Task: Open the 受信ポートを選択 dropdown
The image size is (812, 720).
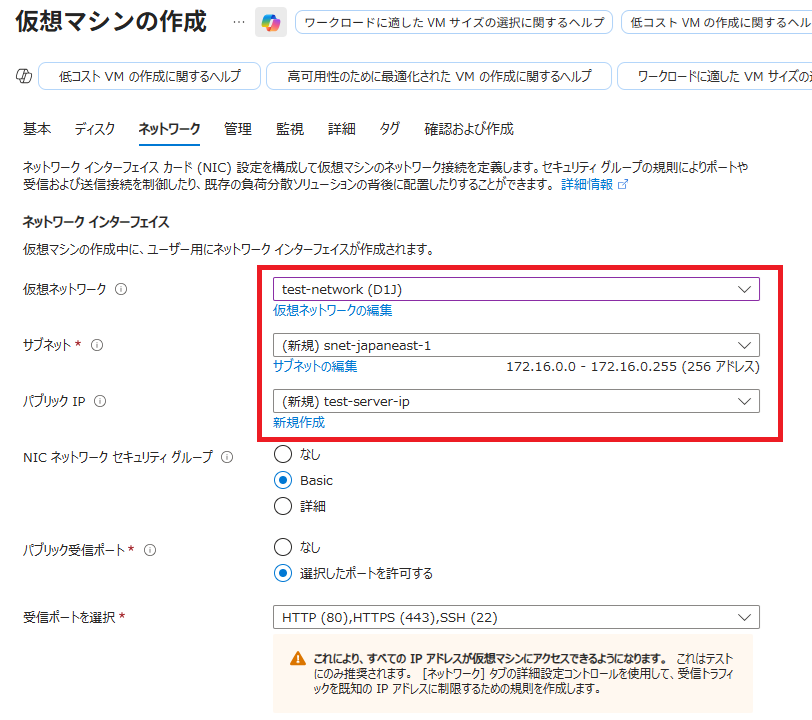Action: pyautogui.click(x=515, y=617)
